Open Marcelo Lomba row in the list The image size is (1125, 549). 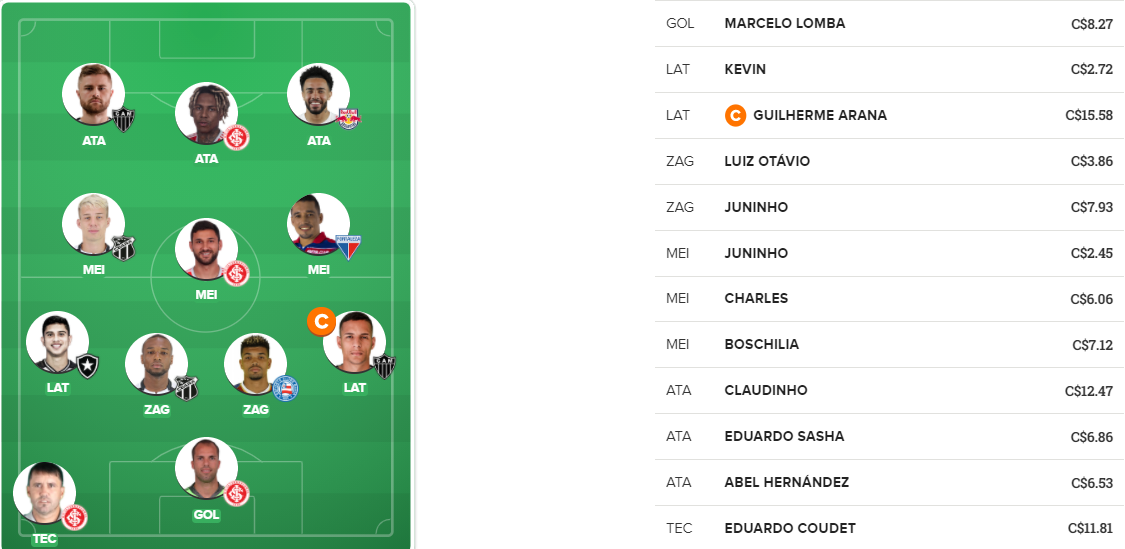890,24
